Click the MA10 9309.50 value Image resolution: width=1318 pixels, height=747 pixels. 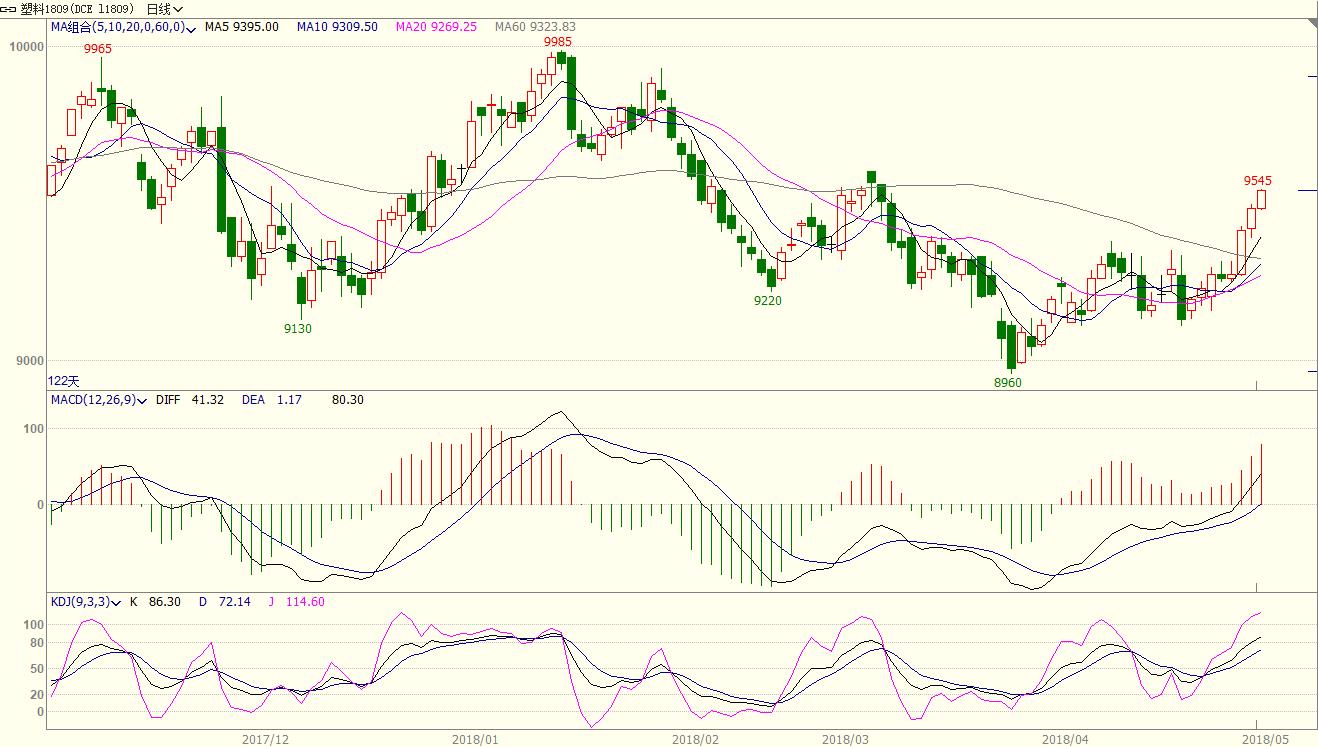[337, 27]
